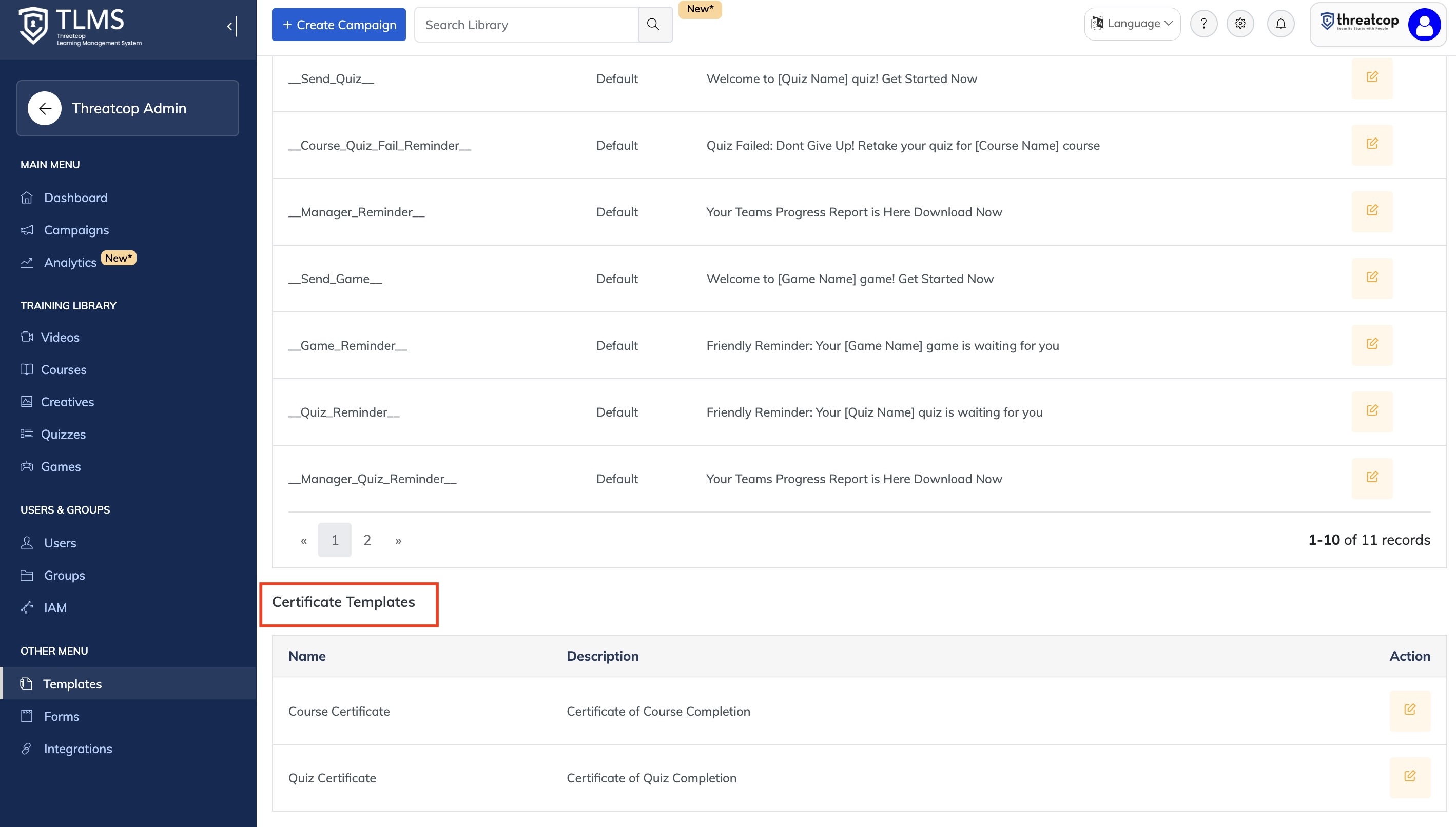Screen dimensions: 1456x827
Task: Open the notifications bell
Action: click(1280, 24)
